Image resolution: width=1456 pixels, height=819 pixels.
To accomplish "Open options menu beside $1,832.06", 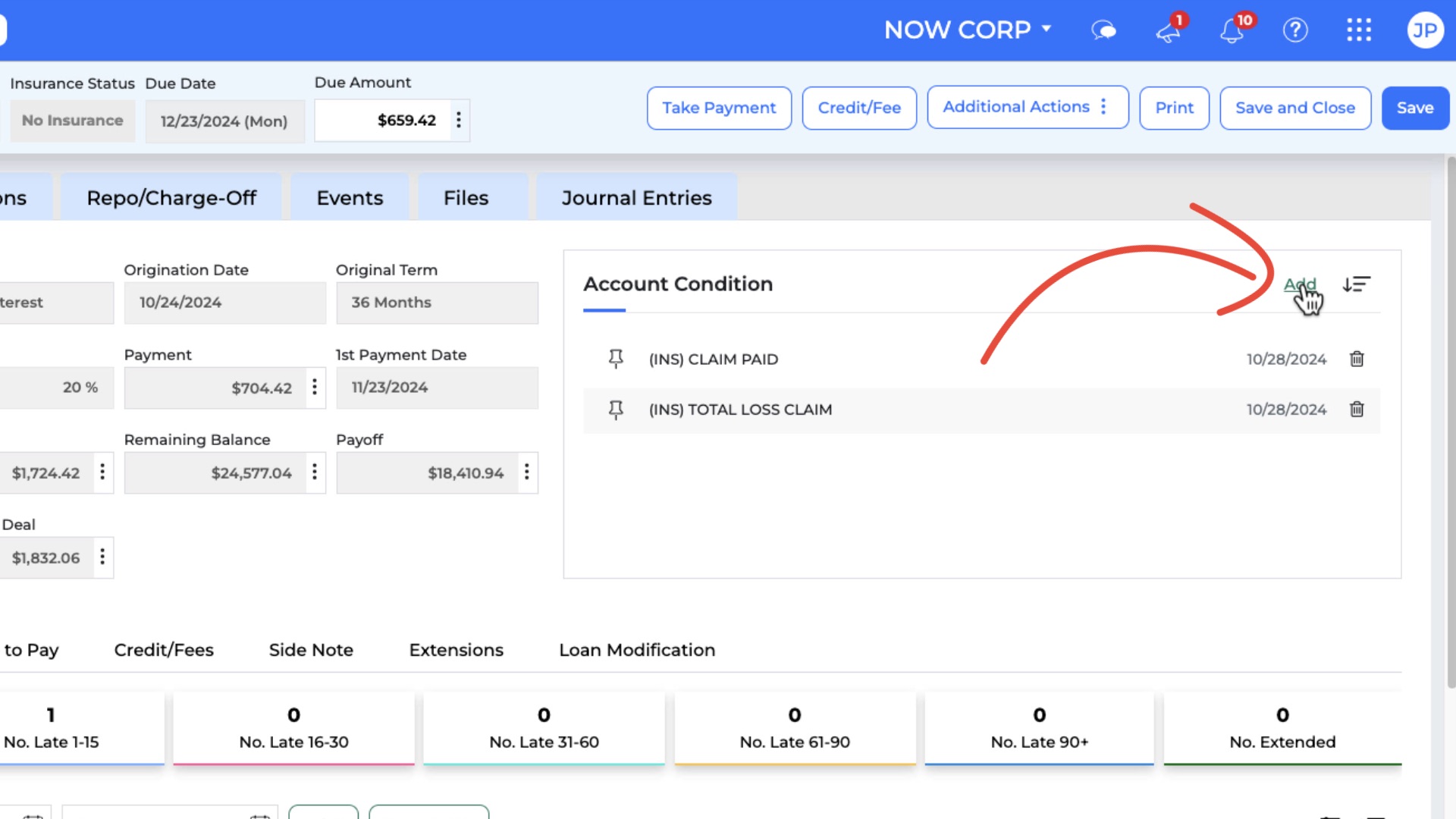I will click(102, 557).
